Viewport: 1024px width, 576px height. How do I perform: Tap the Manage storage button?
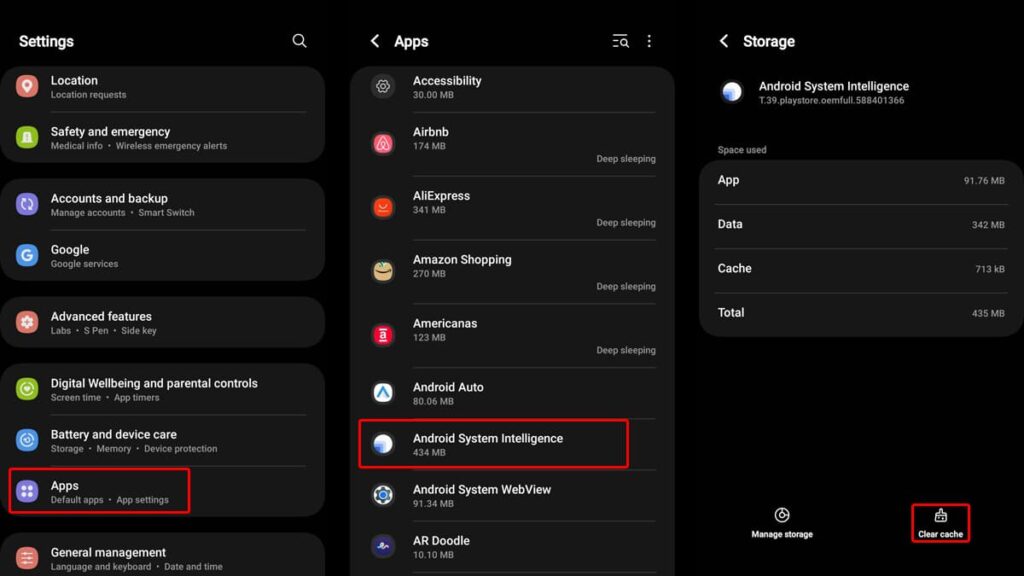[782, 523]
